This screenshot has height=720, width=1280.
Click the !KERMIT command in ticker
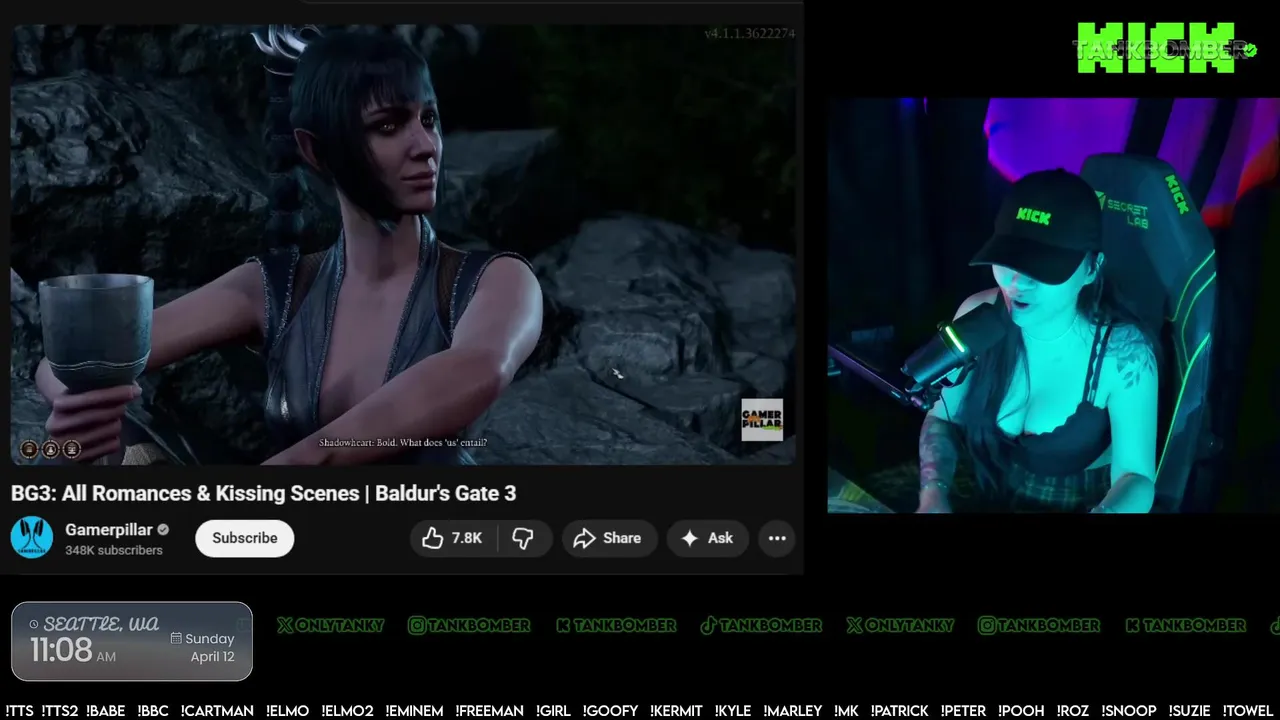(x=676, y=711)
